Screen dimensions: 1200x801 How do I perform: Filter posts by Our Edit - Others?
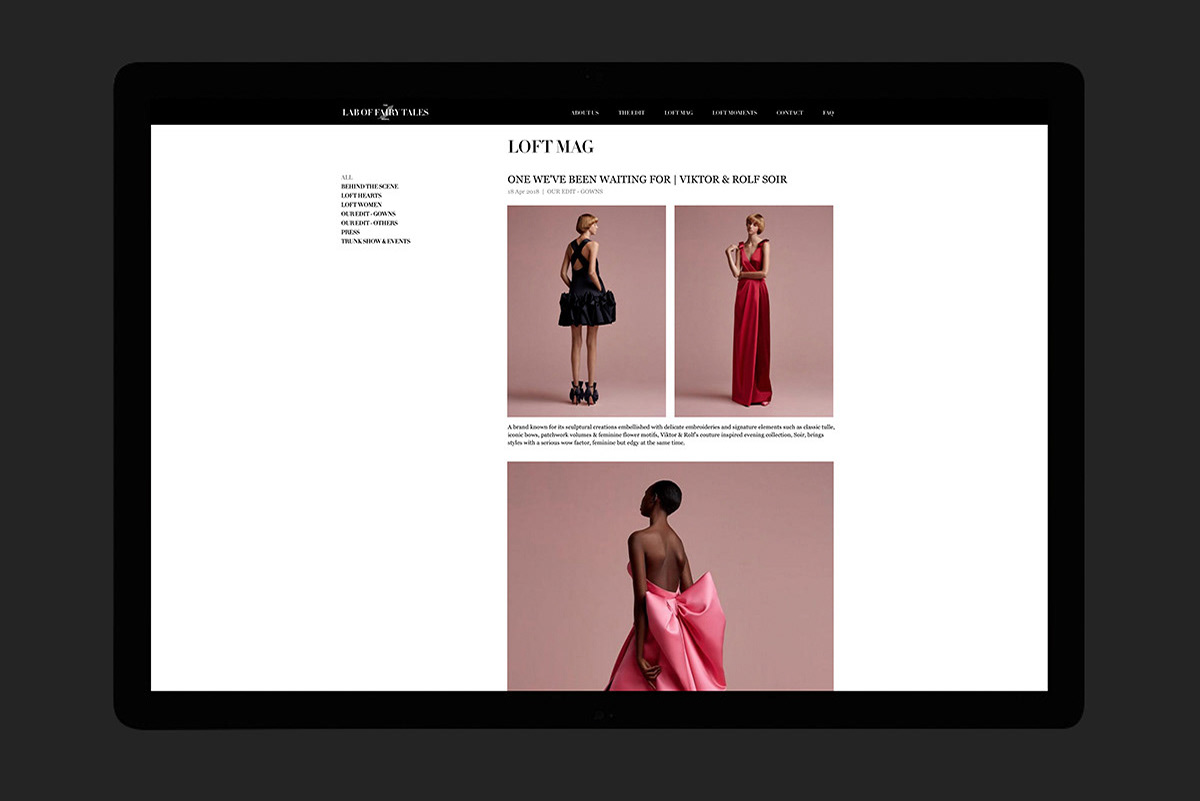click(x=369, y=223)
